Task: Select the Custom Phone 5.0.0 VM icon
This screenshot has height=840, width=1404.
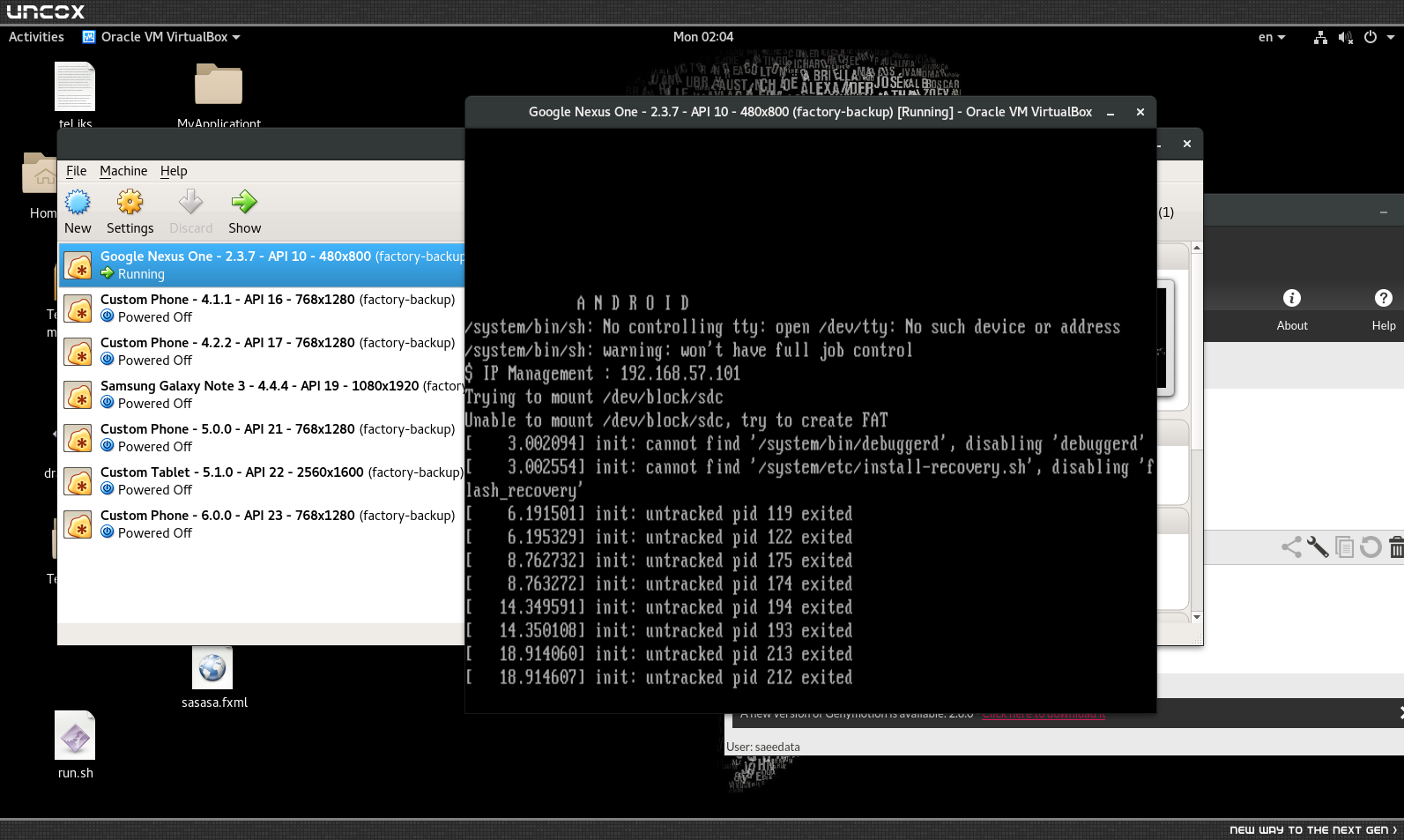Action: tap(78, 438)
